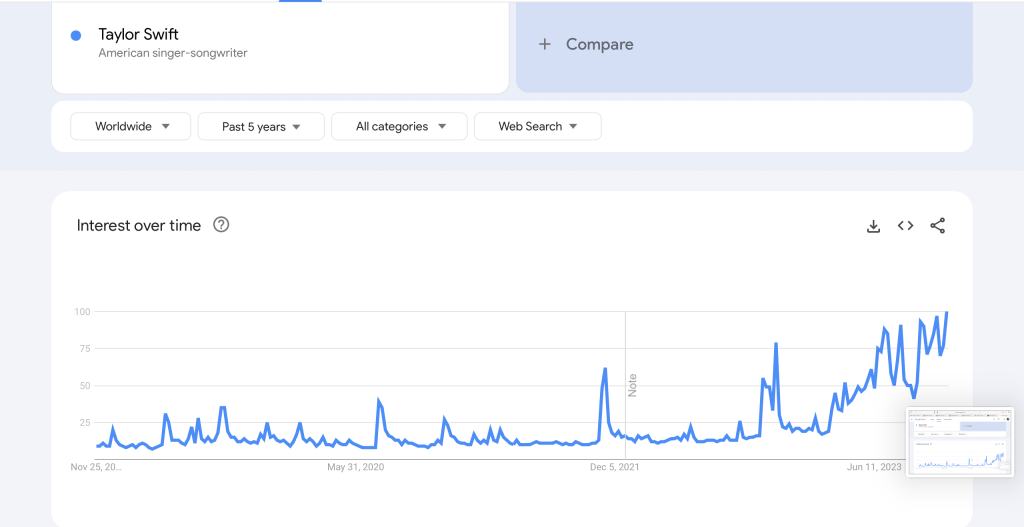
Task: Click the 100 value on the y-axis
Action: point(82,312)
